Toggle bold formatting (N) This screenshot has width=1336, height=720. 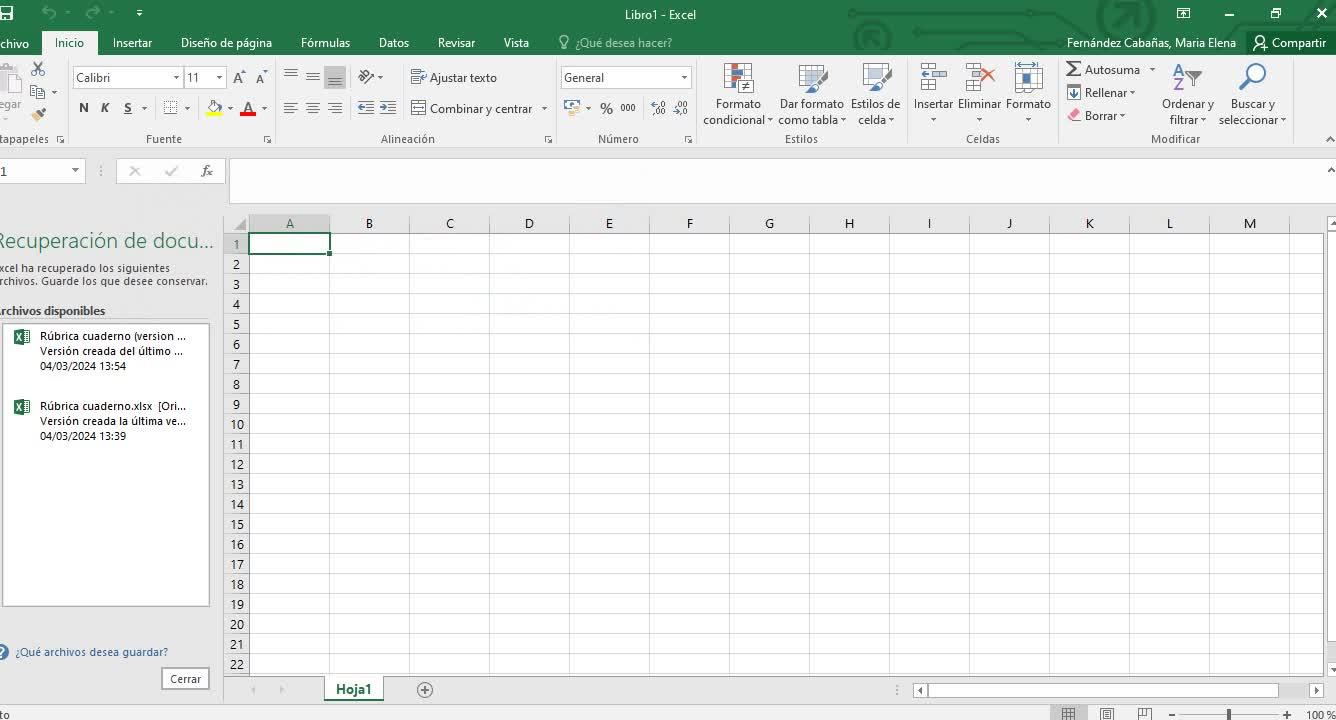[x=83, y=108]
